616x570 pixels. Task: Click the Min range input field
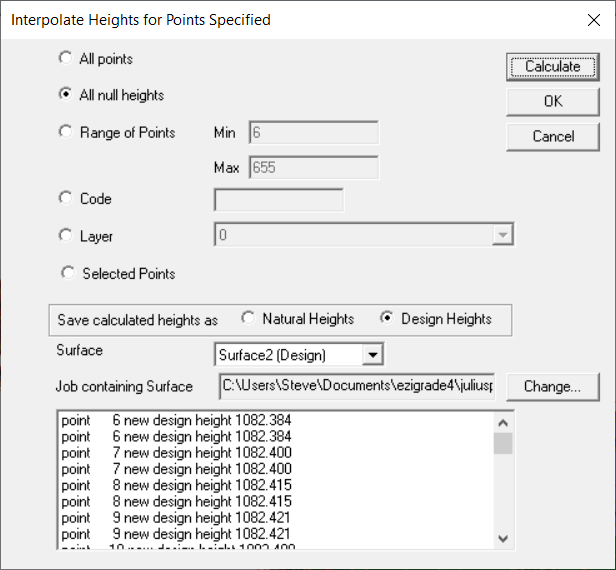(x=313, y=133)
